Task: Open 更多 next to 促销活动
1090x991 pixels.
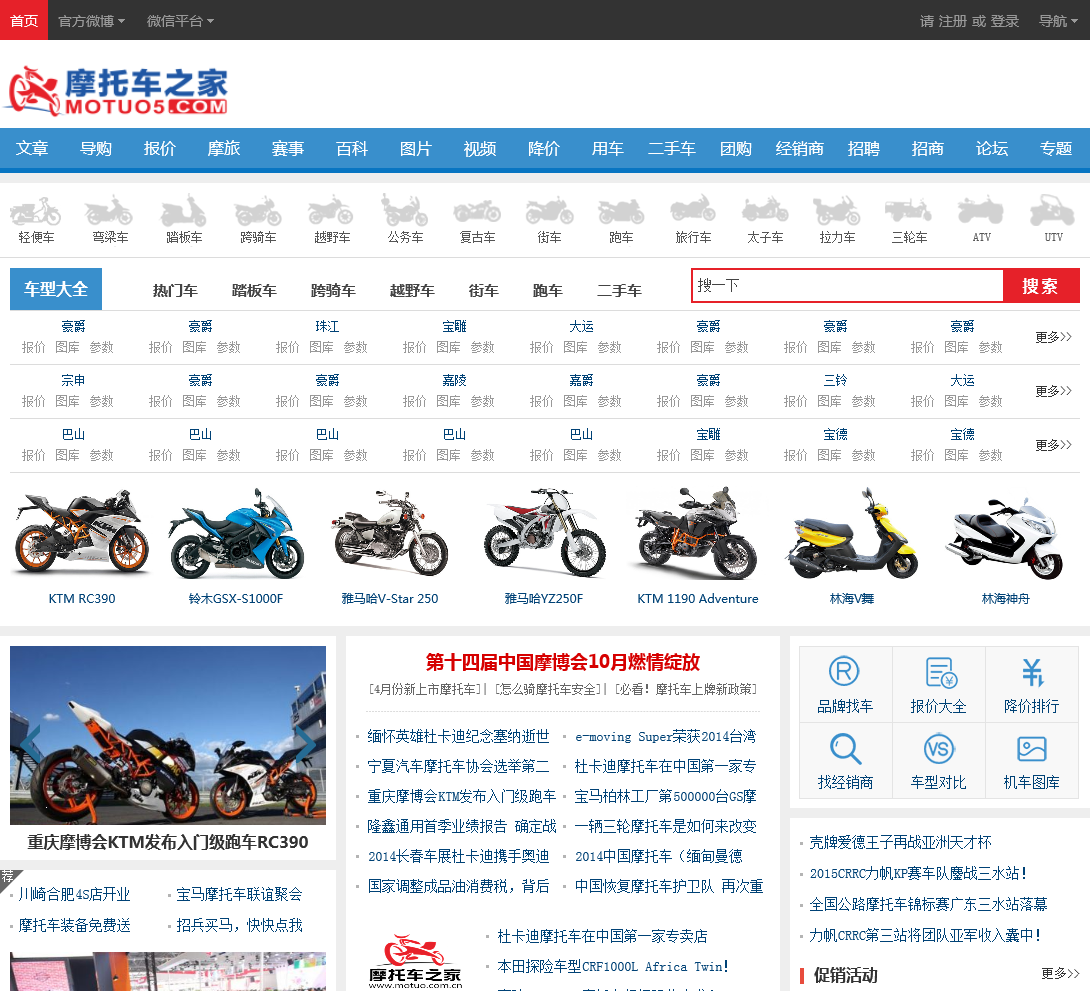Action: pos(1059,973)
